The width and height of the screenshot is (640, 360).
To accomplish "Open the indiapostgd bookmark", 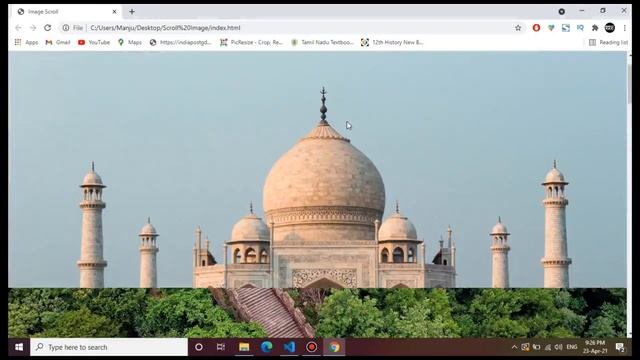I will [180, 42].
